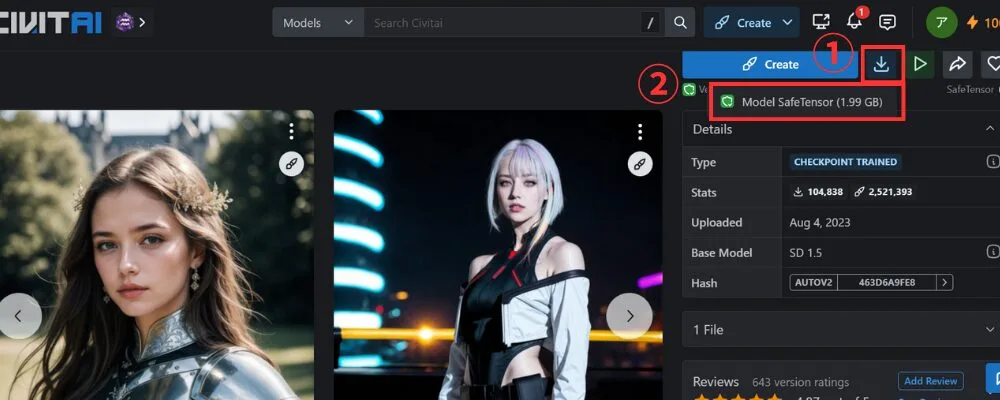
Task: Click the download model icon button
Action: pos(881,64)
